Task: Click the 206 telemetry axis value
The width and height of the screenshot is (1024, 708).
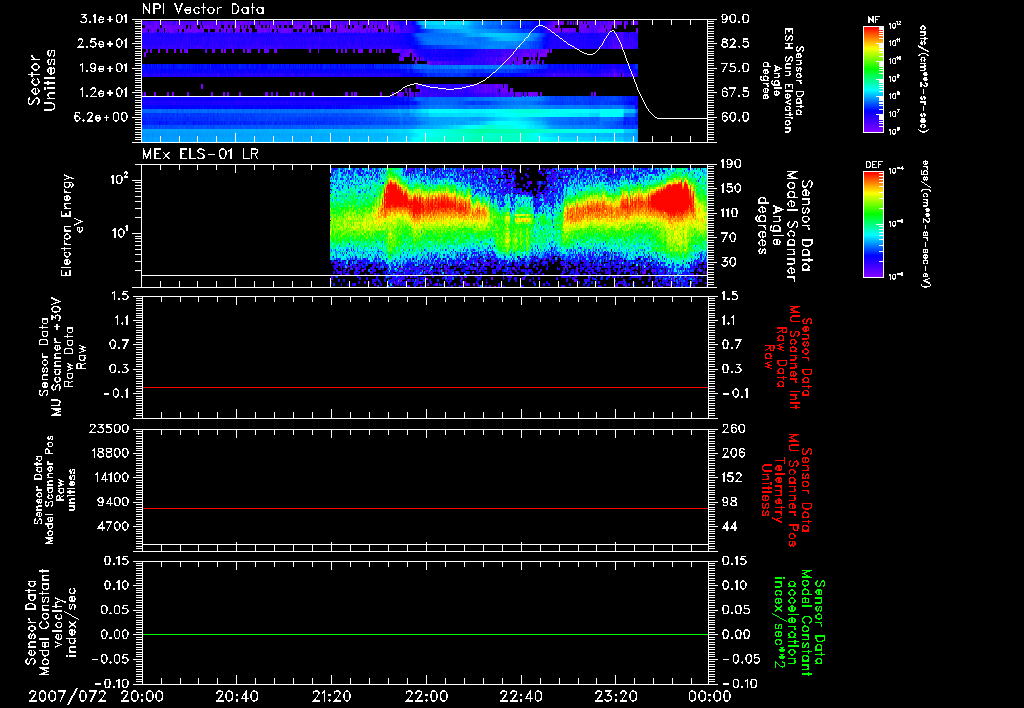Action: 733,453
